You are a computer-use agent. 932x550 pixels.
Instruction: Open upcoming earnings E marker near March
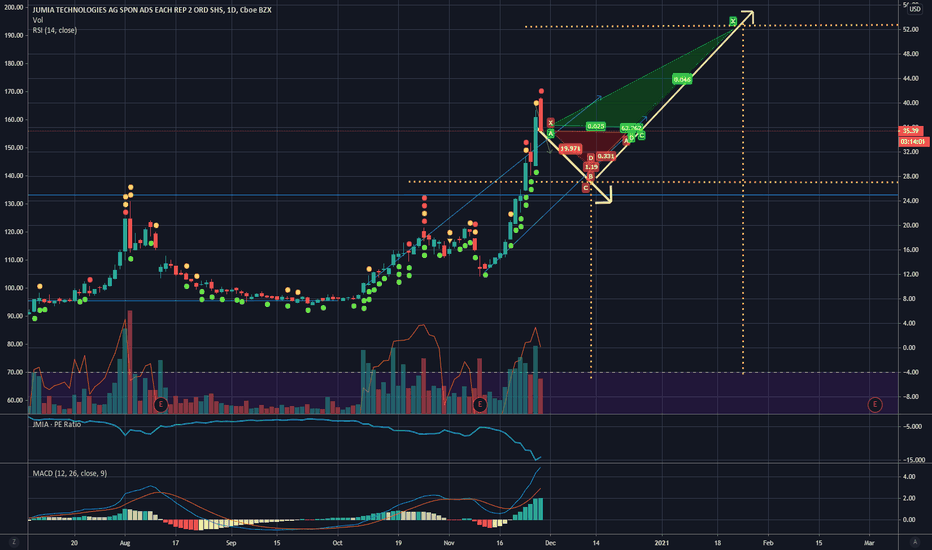[874, 405]
